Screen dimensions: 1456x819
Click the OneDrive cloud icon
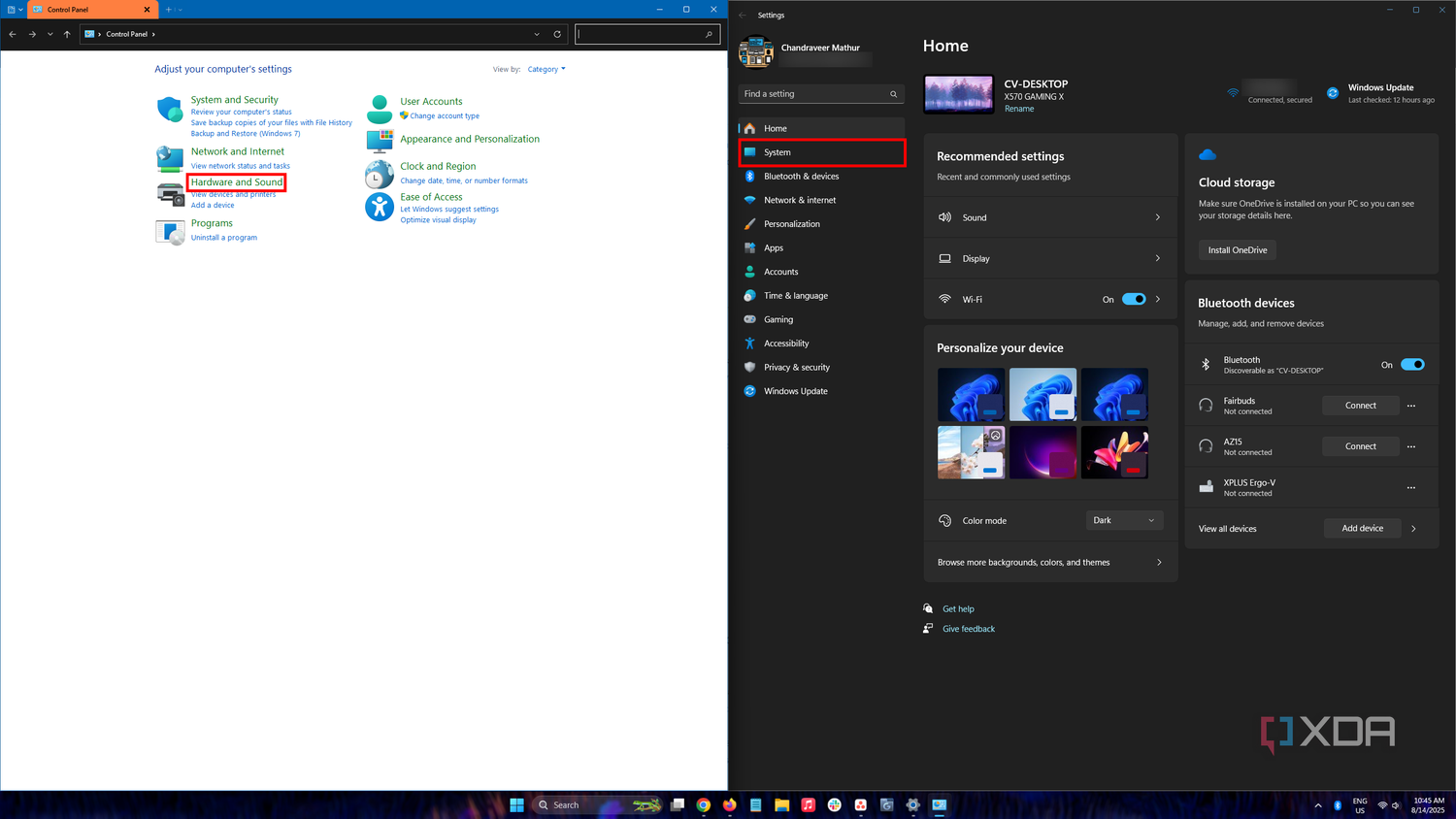click(x=1208, y=155)
